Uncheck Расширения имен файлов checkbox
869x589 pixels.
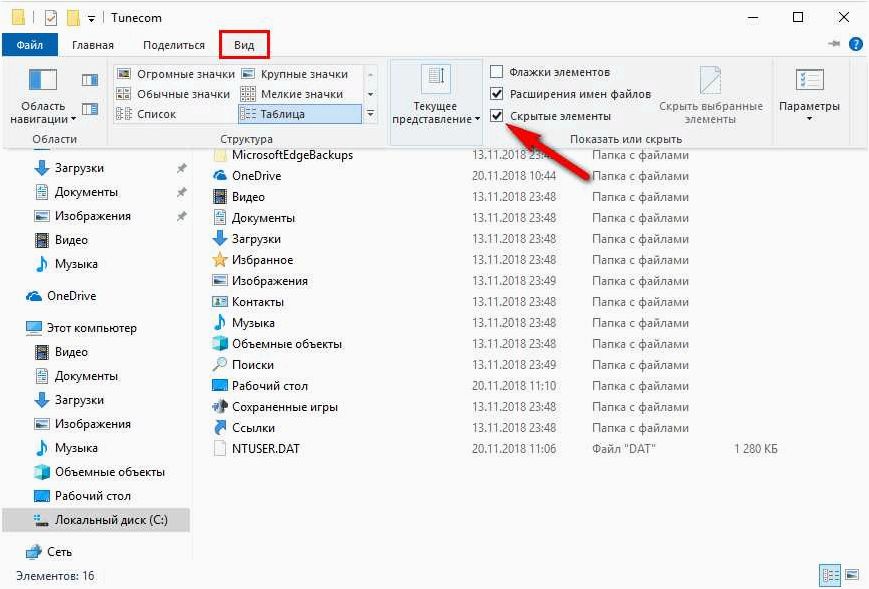point(497,93)
